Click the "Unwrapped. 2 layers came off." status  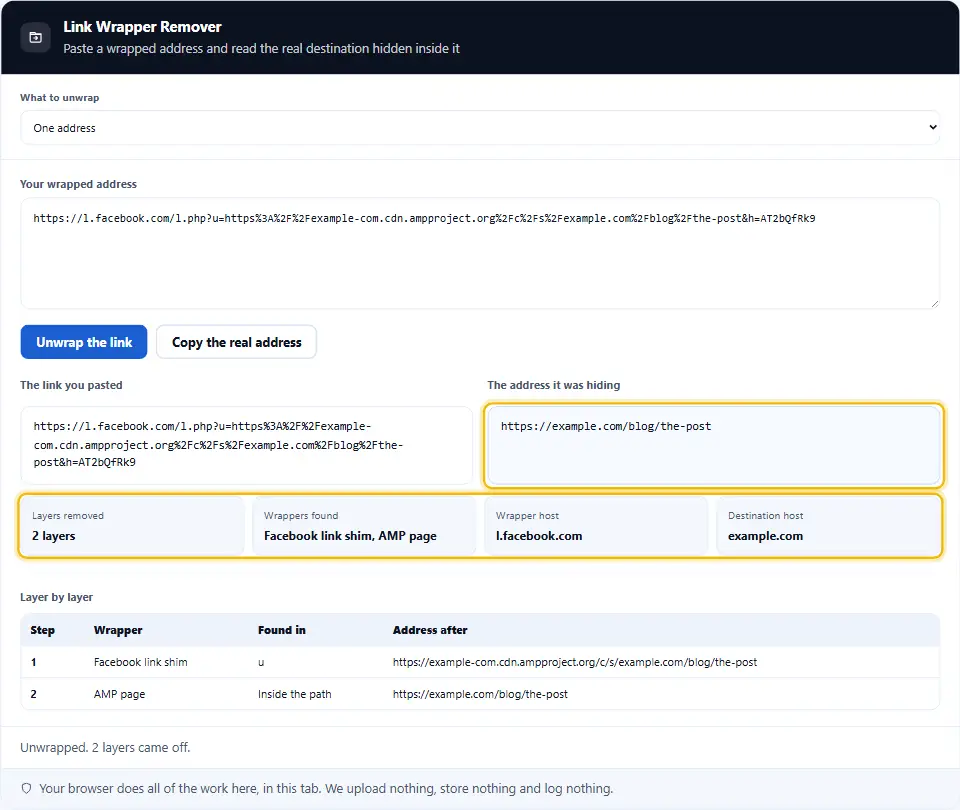point(105,748)
